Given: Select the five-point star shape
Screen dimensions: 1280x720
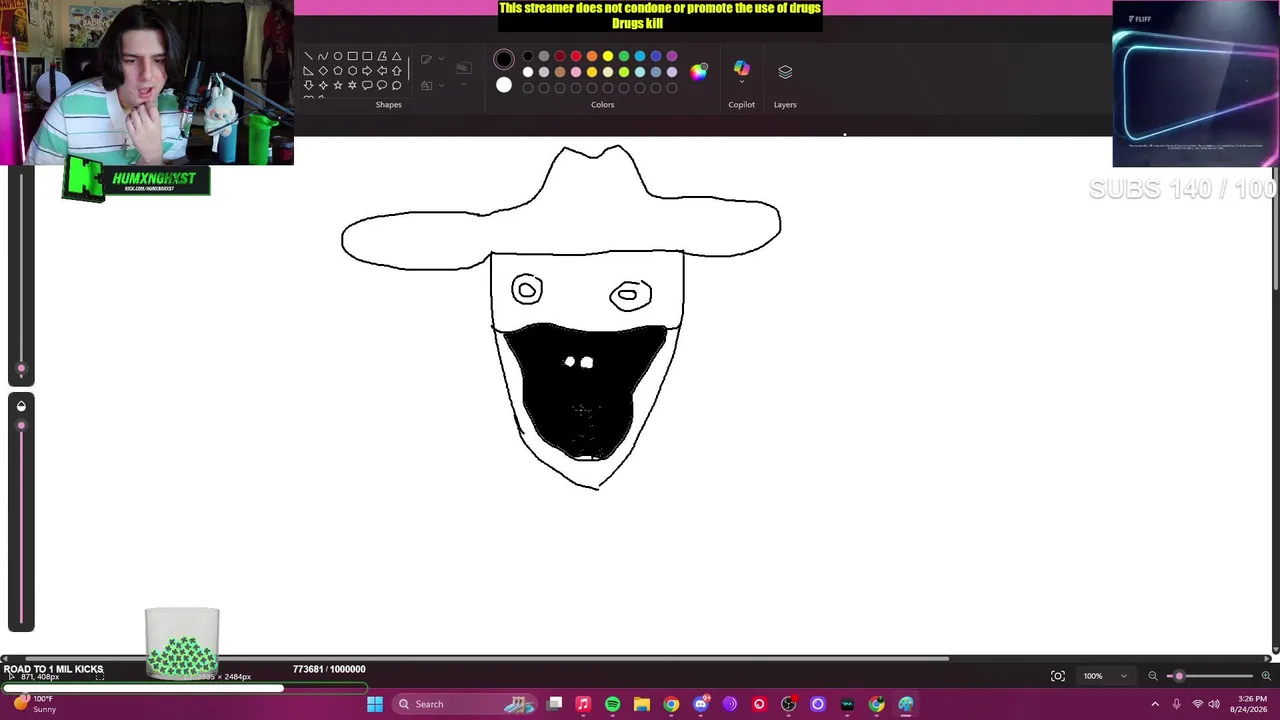Looking at the screenshot, I should pos(338,85).
